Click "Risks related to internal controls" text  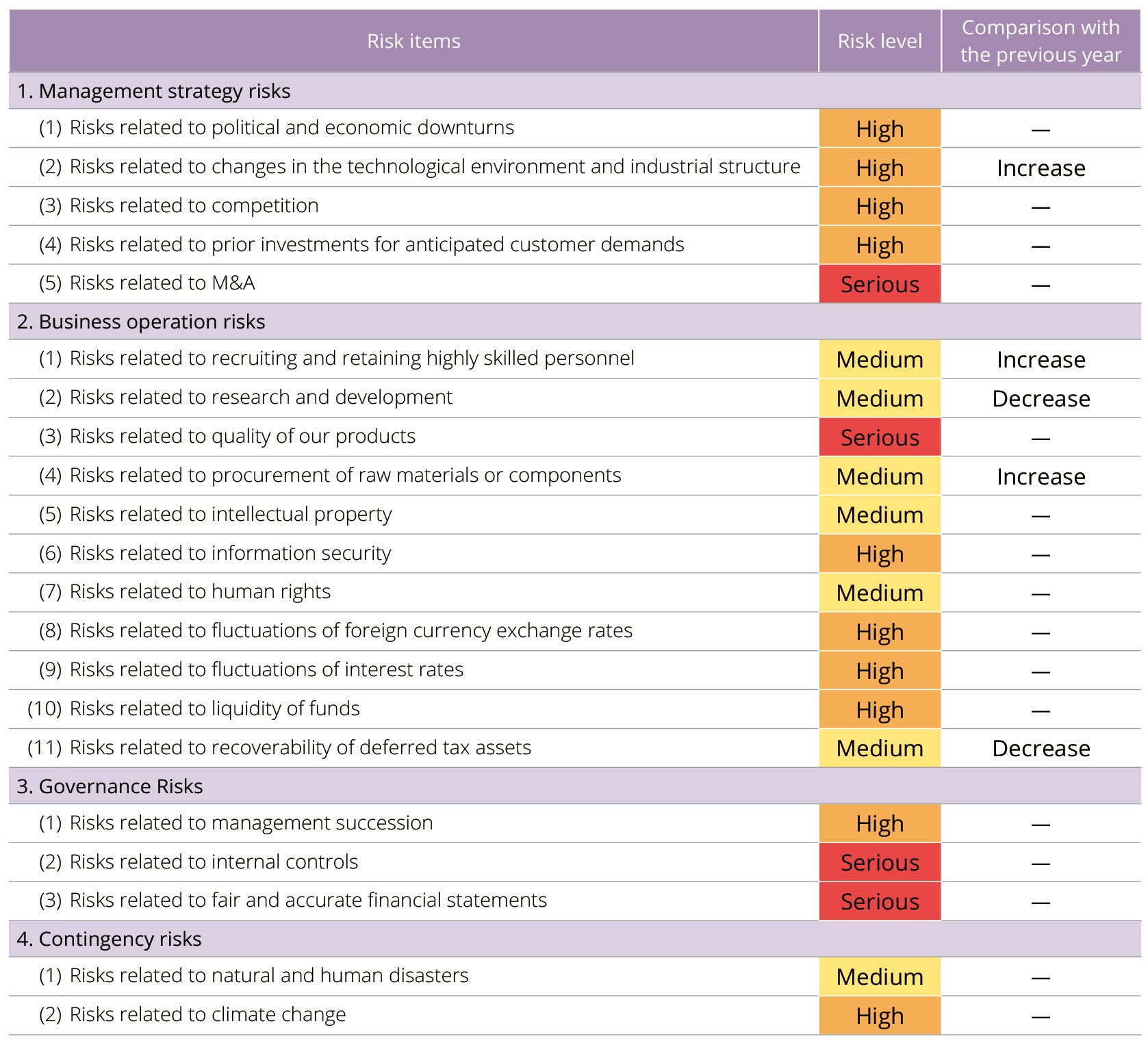click(x=214, y=862)
